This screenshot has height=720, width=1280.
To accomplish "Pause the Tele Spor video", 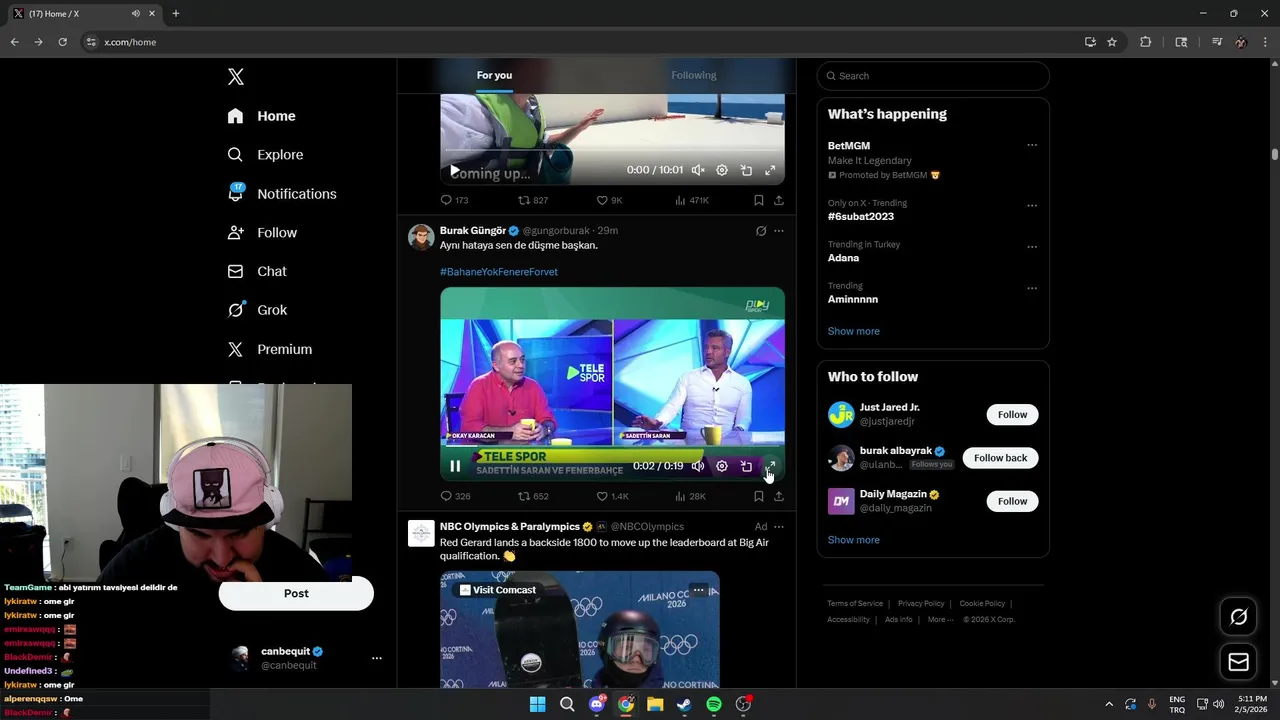I will (455, 466).
